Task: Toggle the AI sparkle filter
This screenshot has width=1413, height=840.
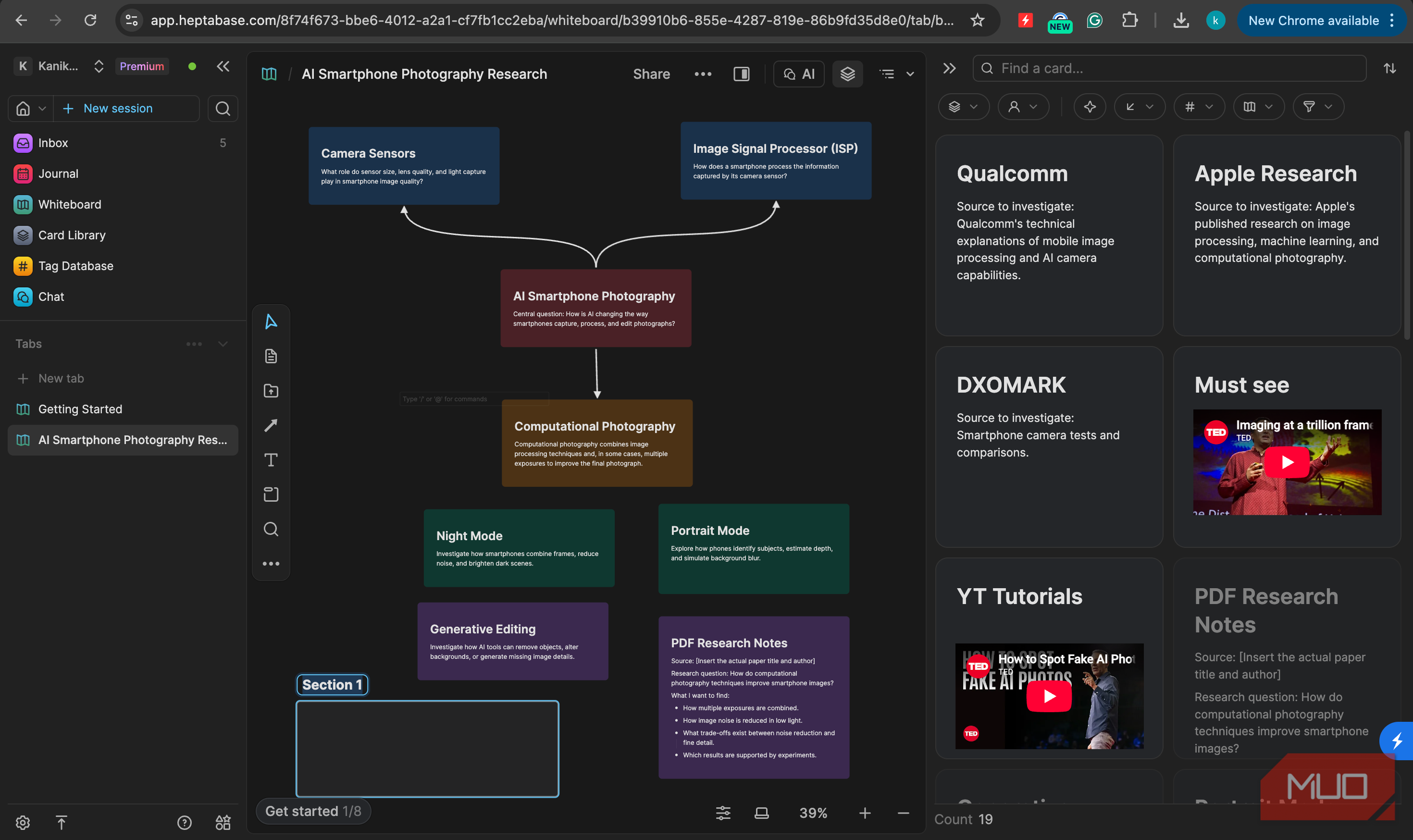Action: 1089,106
